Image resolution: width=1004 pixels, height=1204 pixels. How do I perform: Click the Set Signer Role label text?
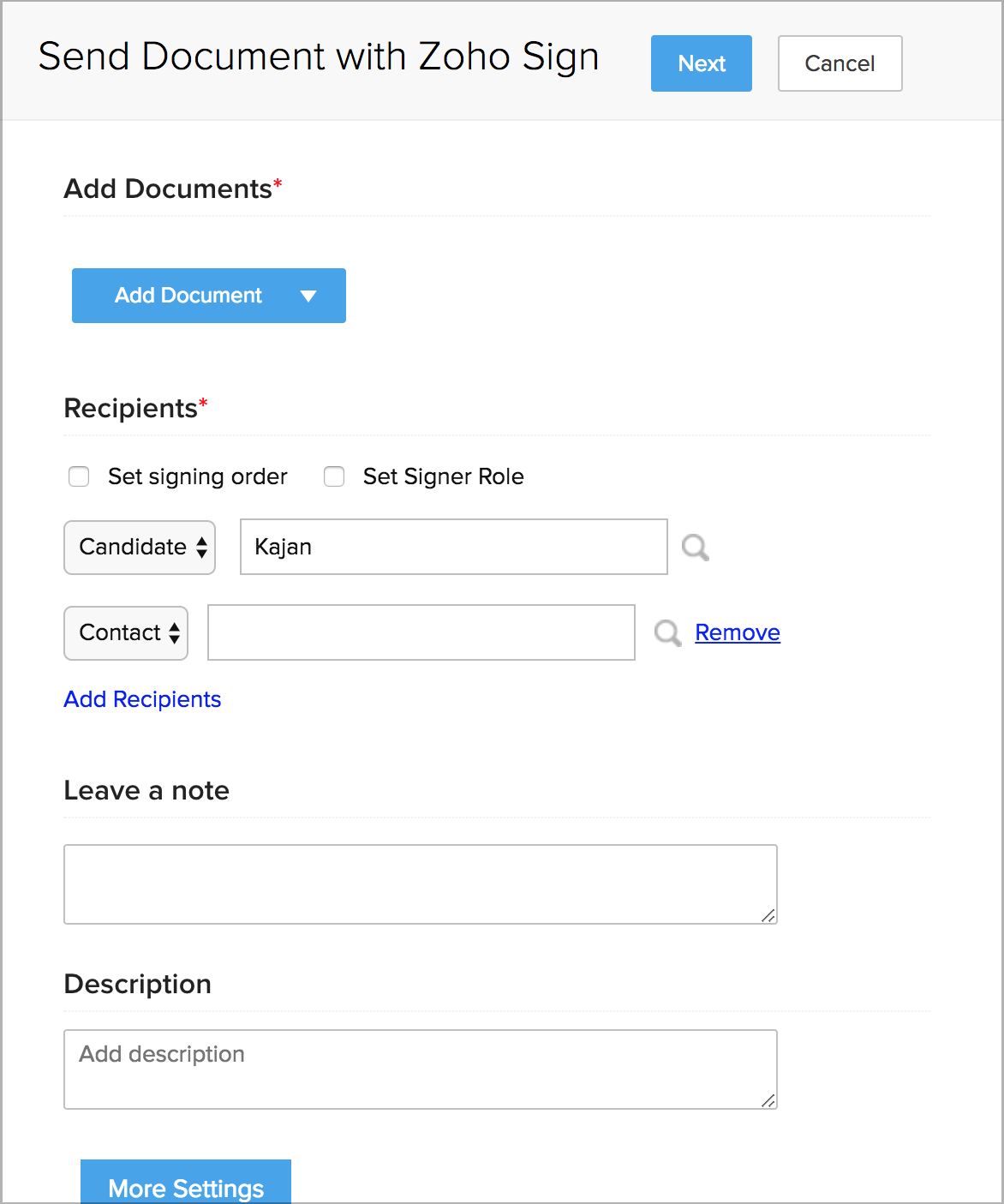click(444, 476)
